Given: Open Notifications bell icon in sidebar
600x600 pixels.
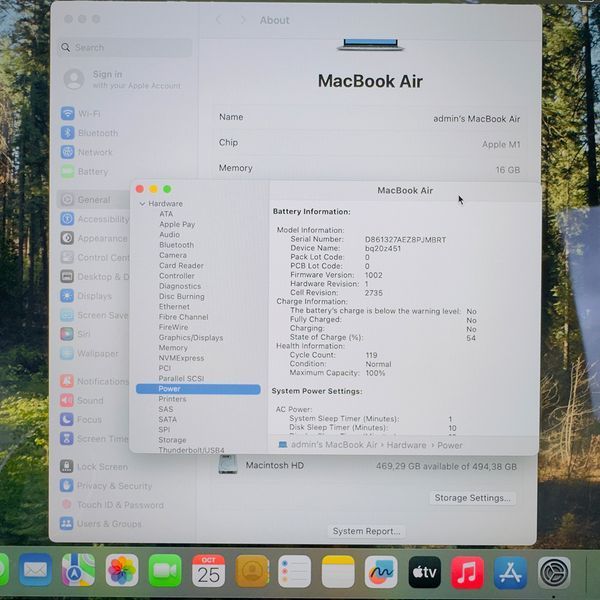Looking at the screenshot, I should click(x=67, y=381).
